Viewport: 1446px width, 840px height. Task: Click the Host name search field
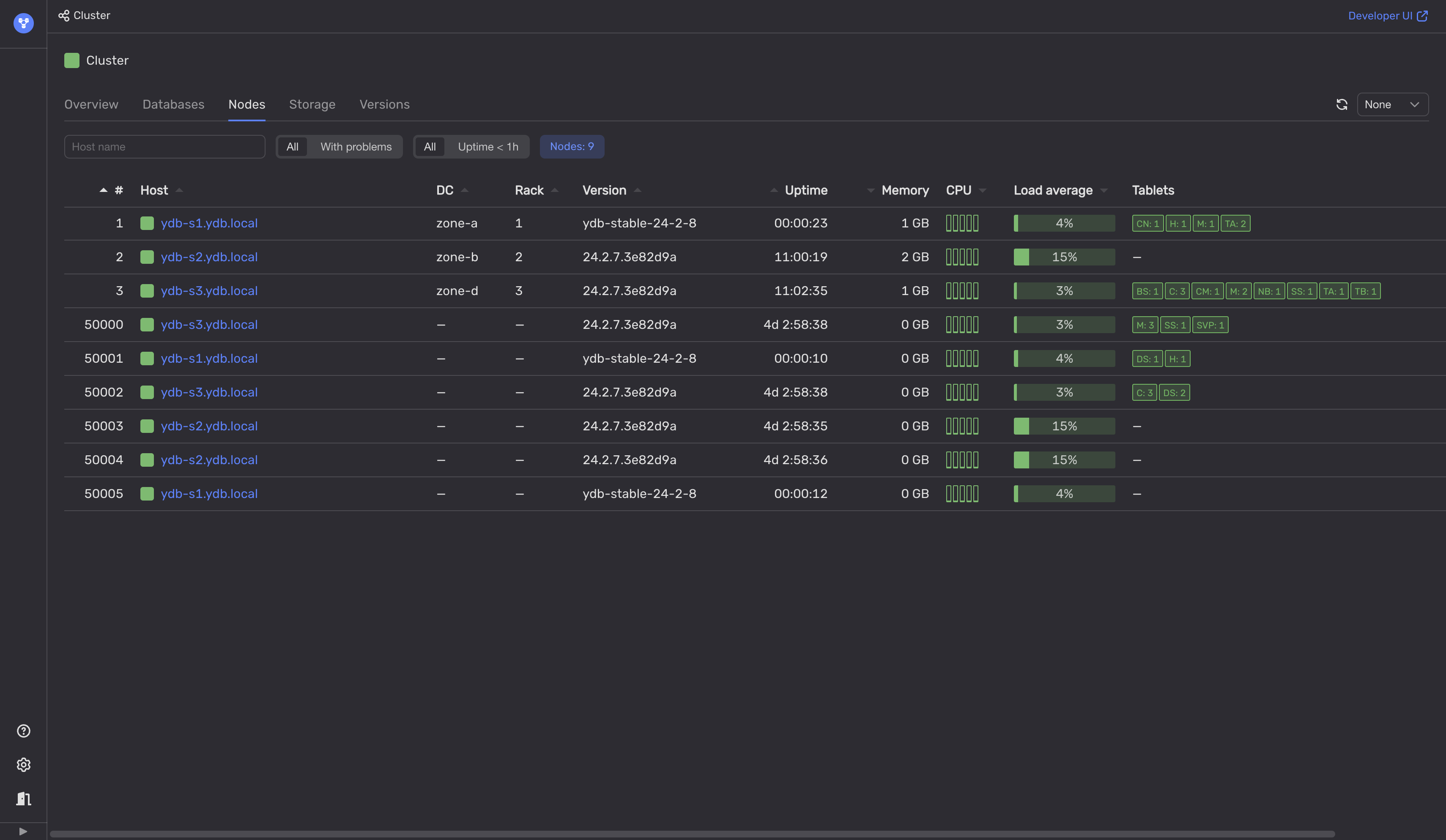point(165,147)
